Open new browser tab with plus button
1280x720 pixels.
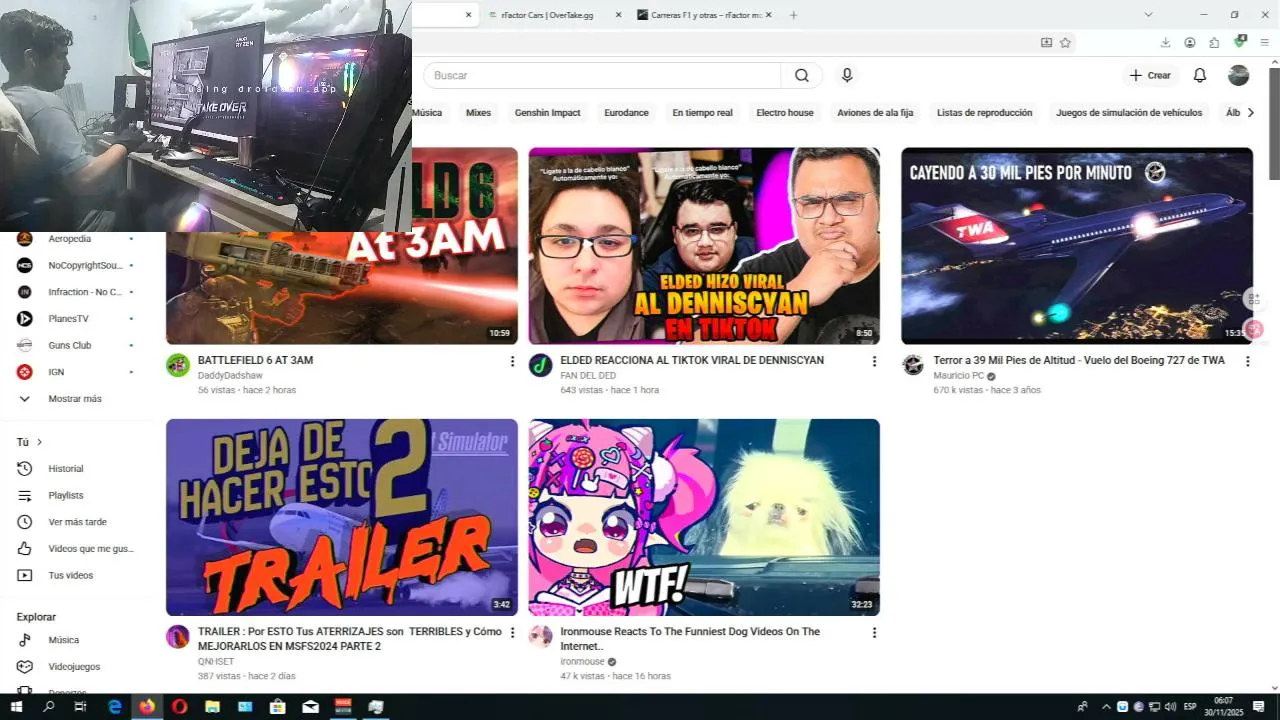[x=793, y=15]
